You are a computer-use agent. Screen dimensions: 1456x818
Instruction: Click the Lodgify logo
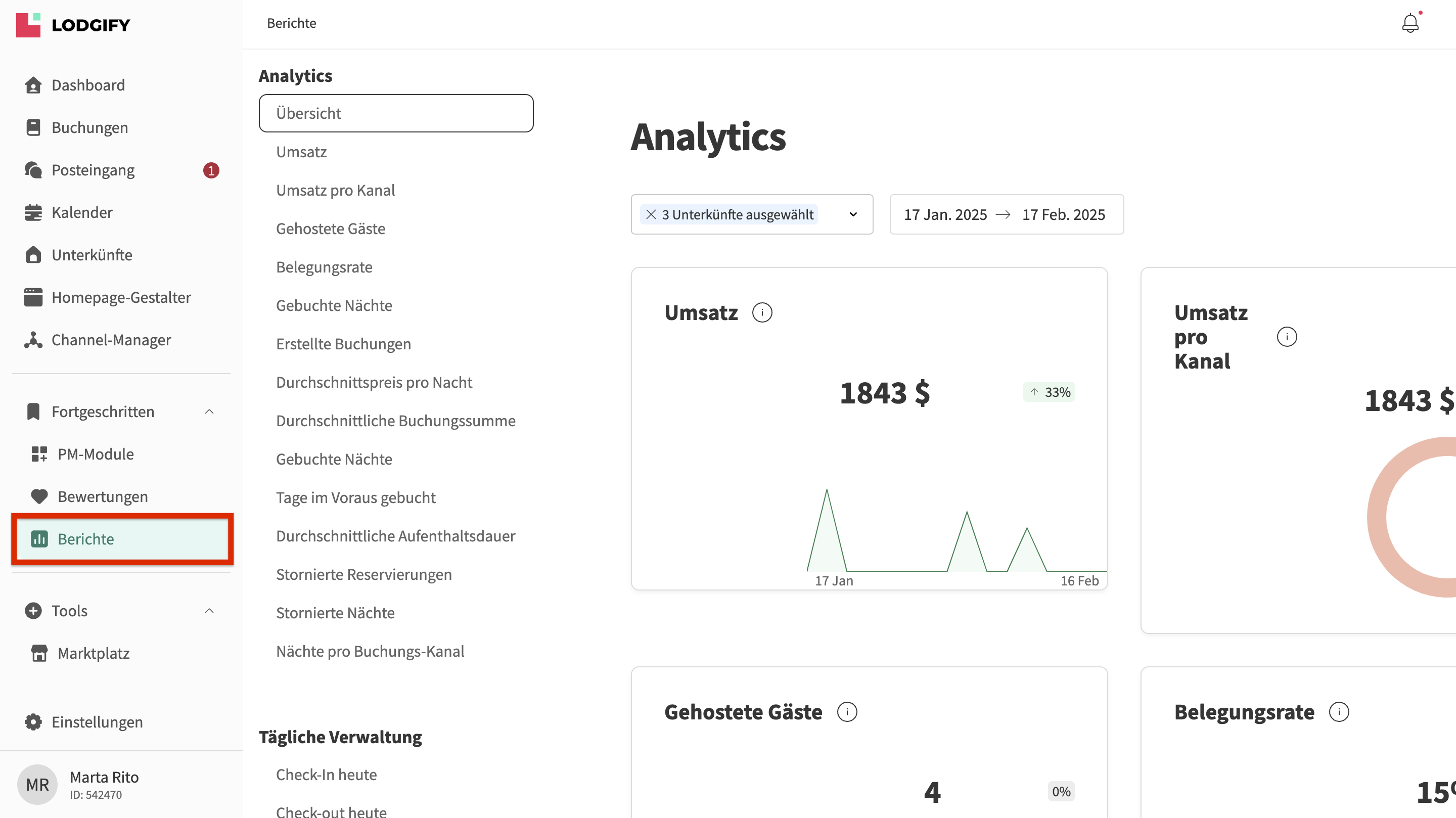[x=73, y=25]
